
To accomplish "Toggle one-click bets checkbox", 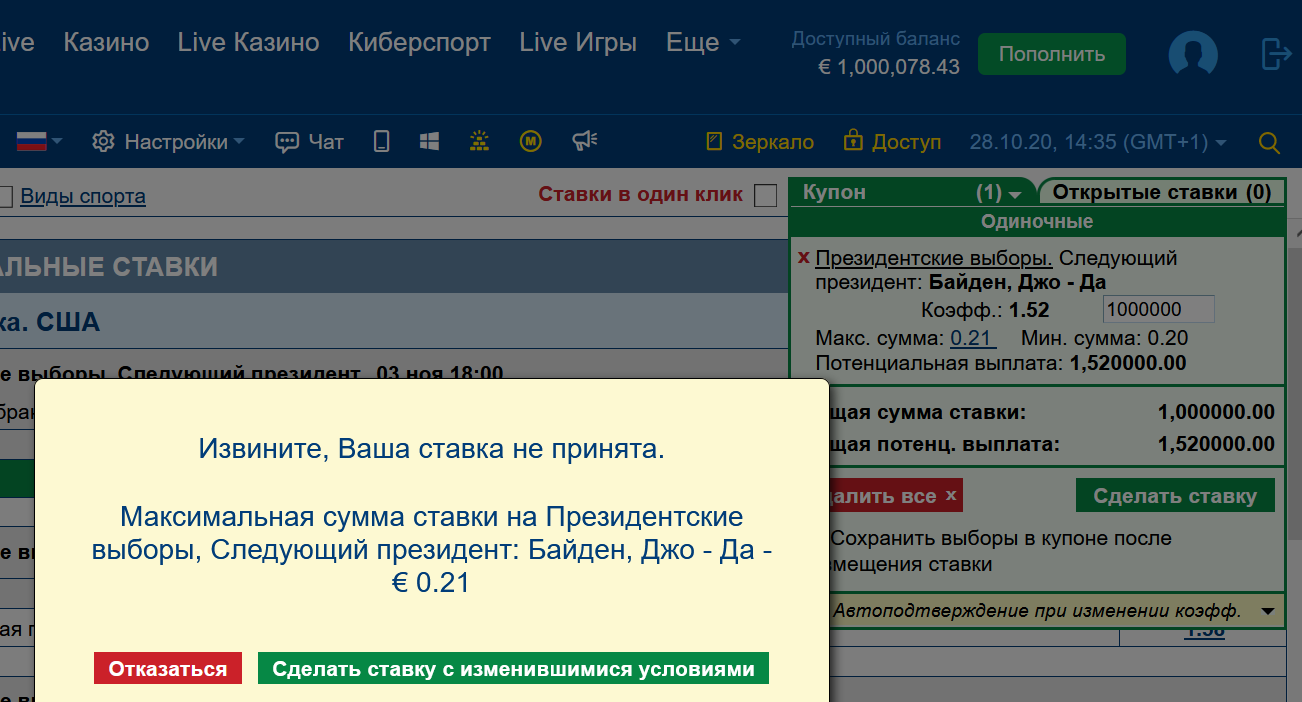I will pos(765,195).
